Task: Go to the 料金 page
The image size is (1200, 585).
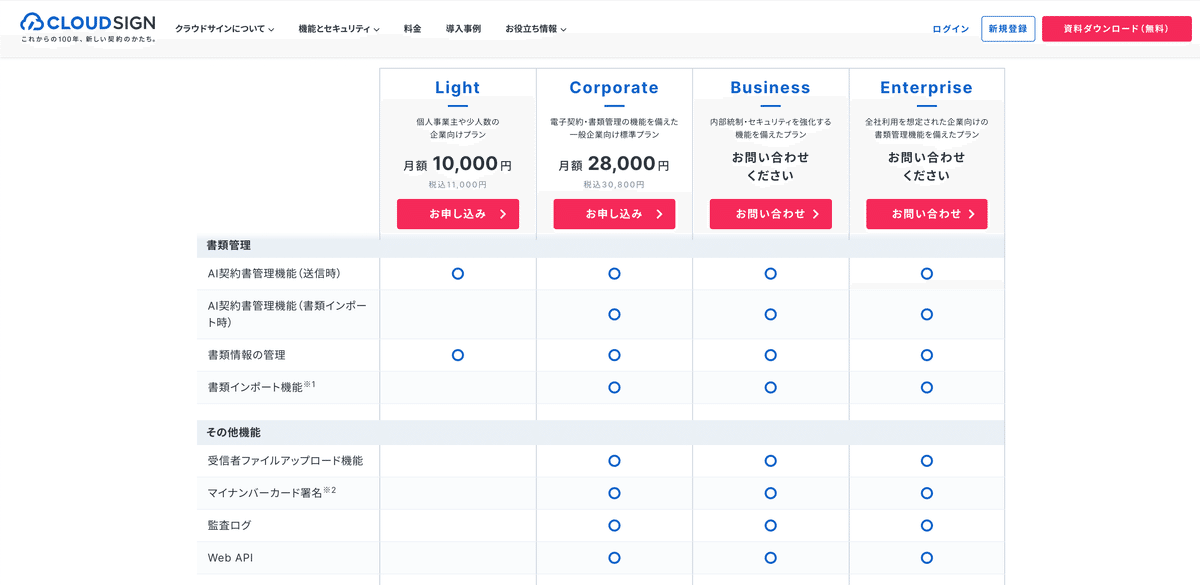Action: [413, 29]
